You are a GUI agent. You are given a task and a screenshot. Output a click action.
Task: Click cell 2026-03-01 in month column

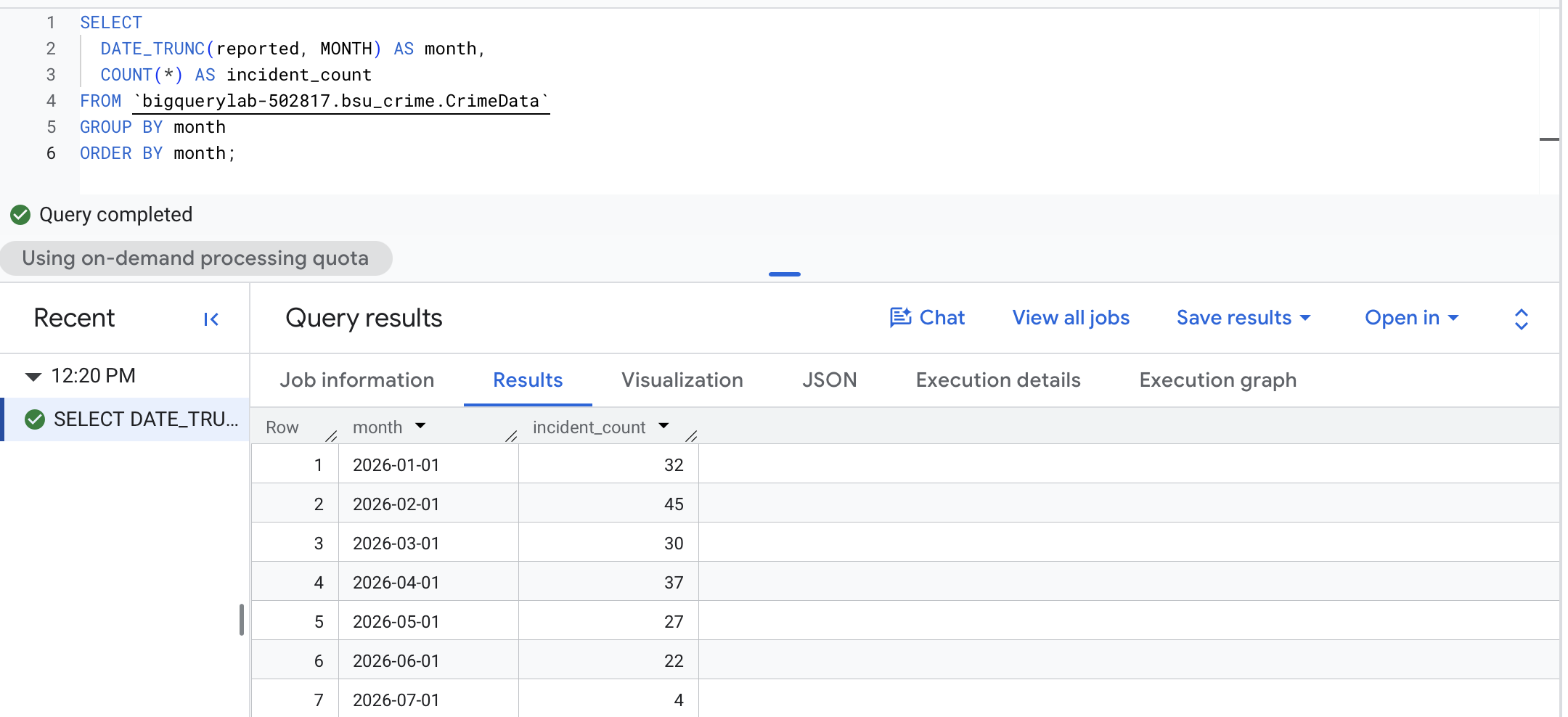coord(428,543)
